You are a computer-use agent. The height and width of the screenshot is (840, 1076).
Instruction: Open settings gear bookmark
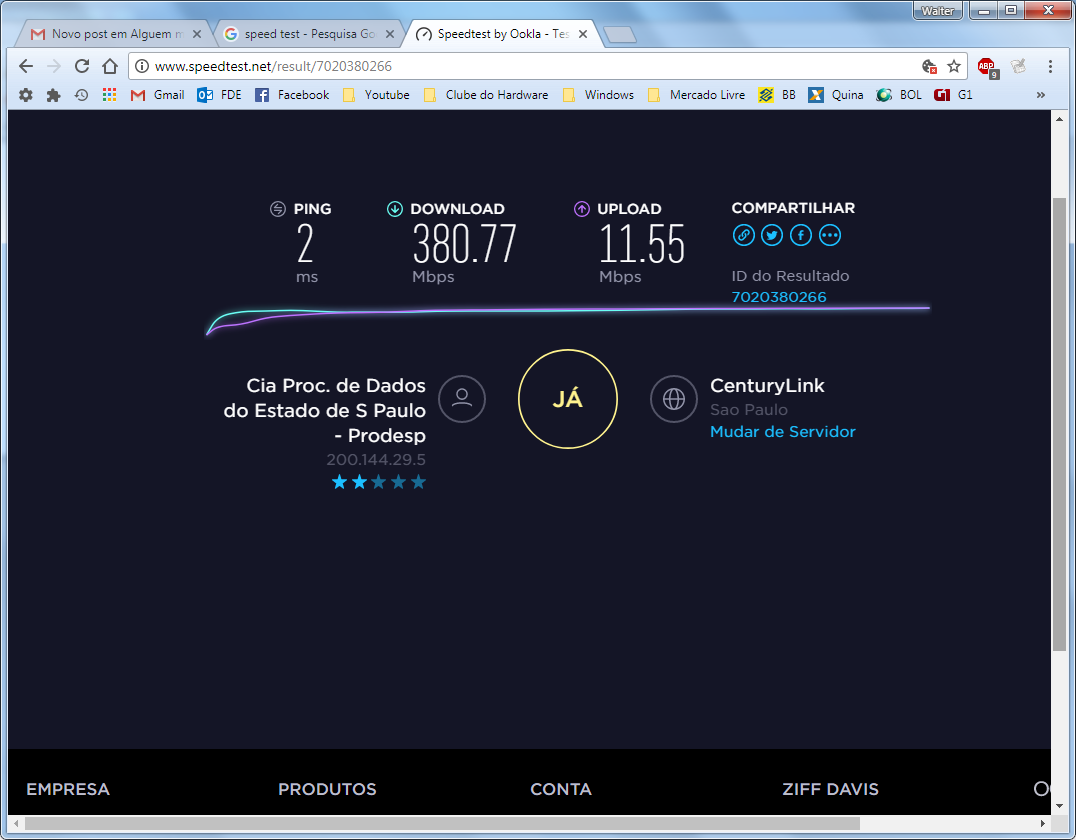point(25,95)
